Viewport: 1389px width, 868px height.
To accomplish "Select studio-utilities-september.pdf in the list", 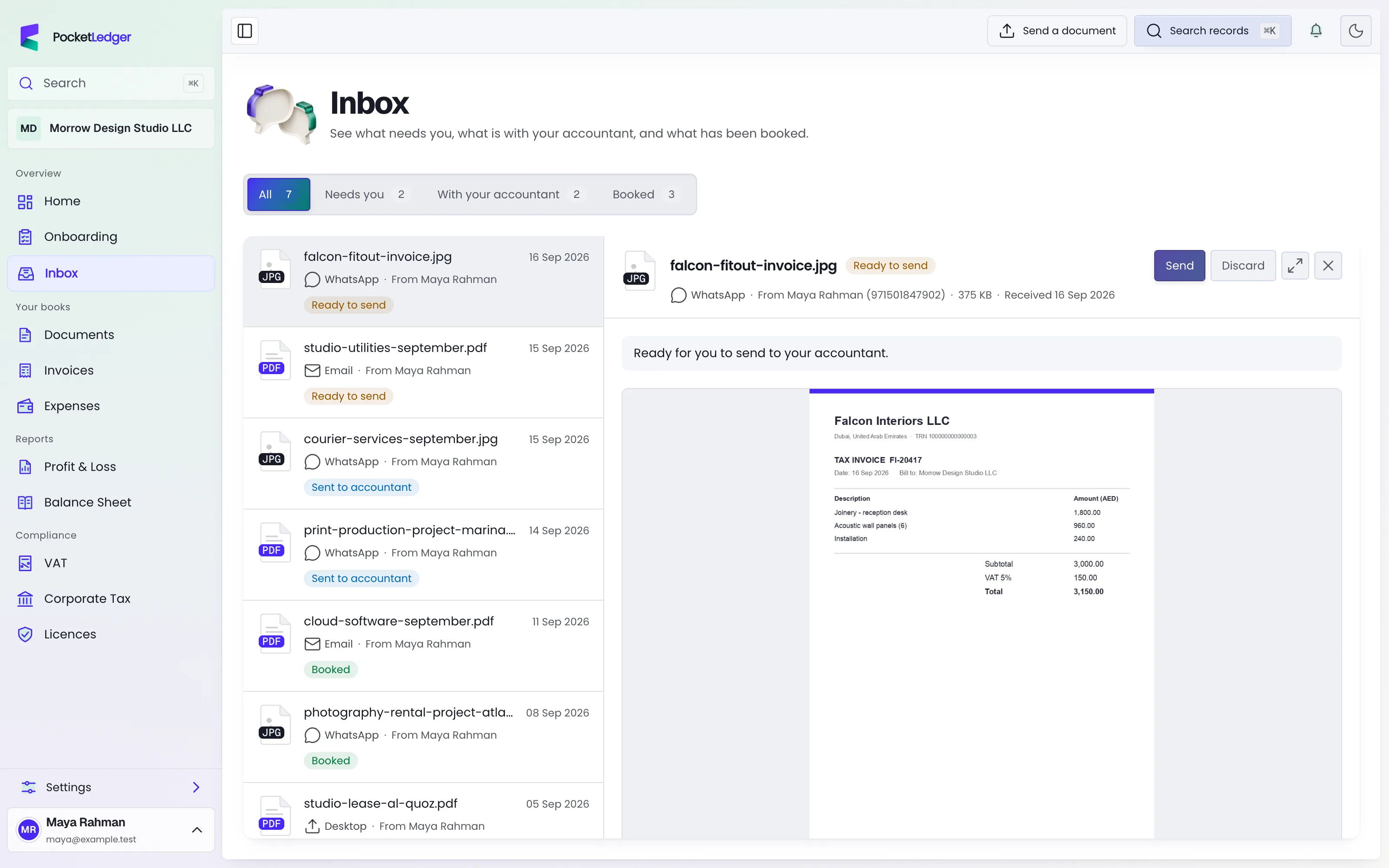I will coord(424,372).
